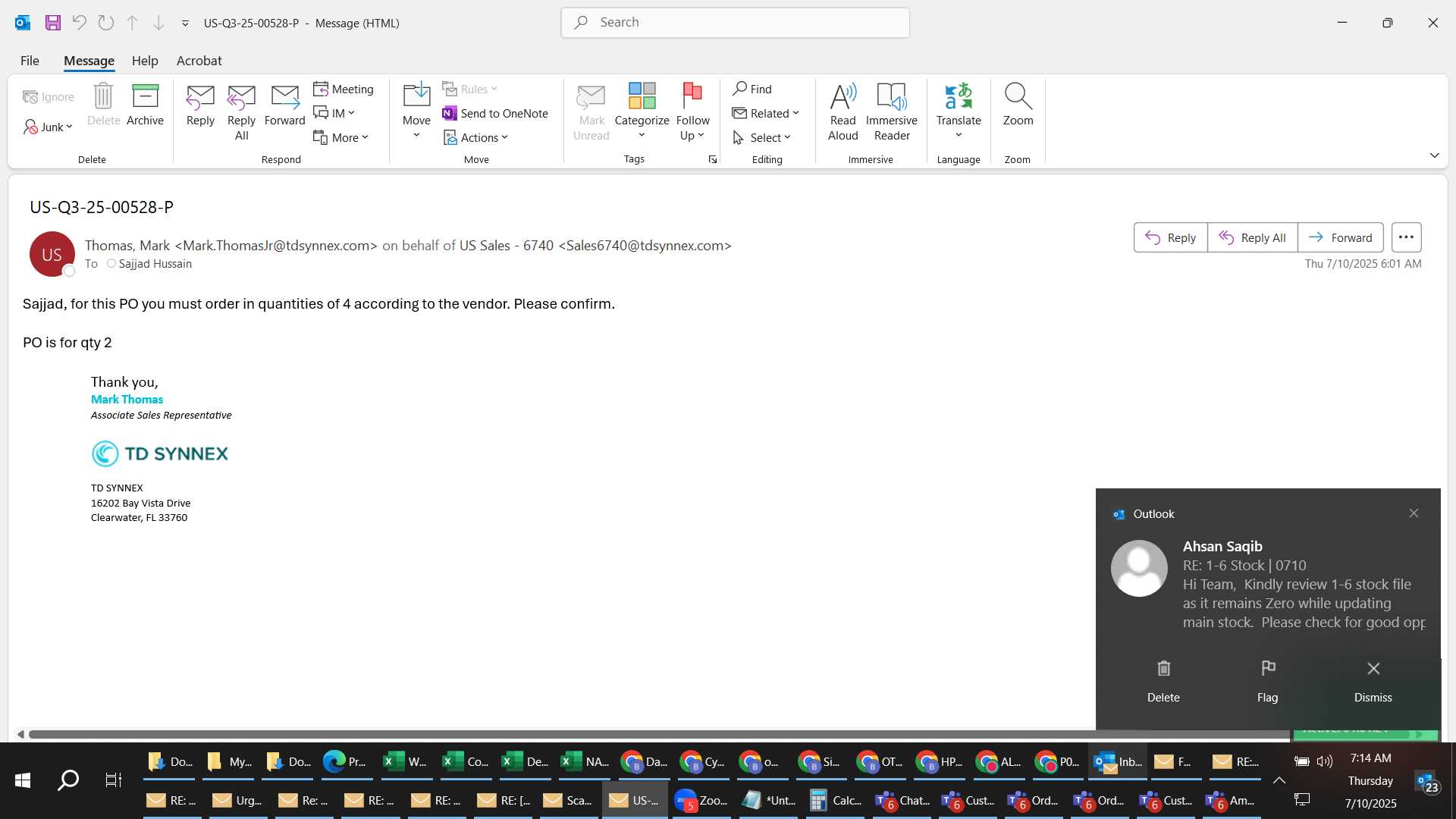
Task: Click the Follow Up red flag
Action: tap(692, 111)
